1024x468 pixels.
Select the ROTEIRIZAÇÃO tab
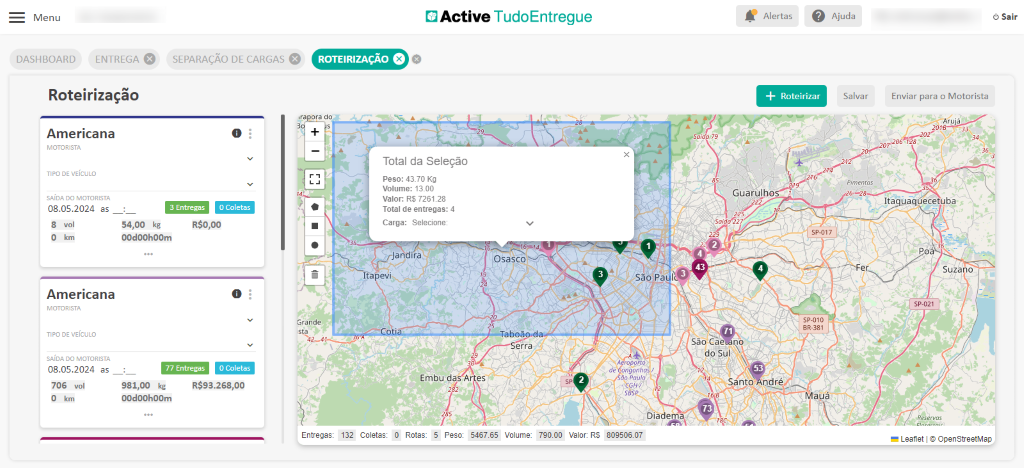click(x=353, y=59)
